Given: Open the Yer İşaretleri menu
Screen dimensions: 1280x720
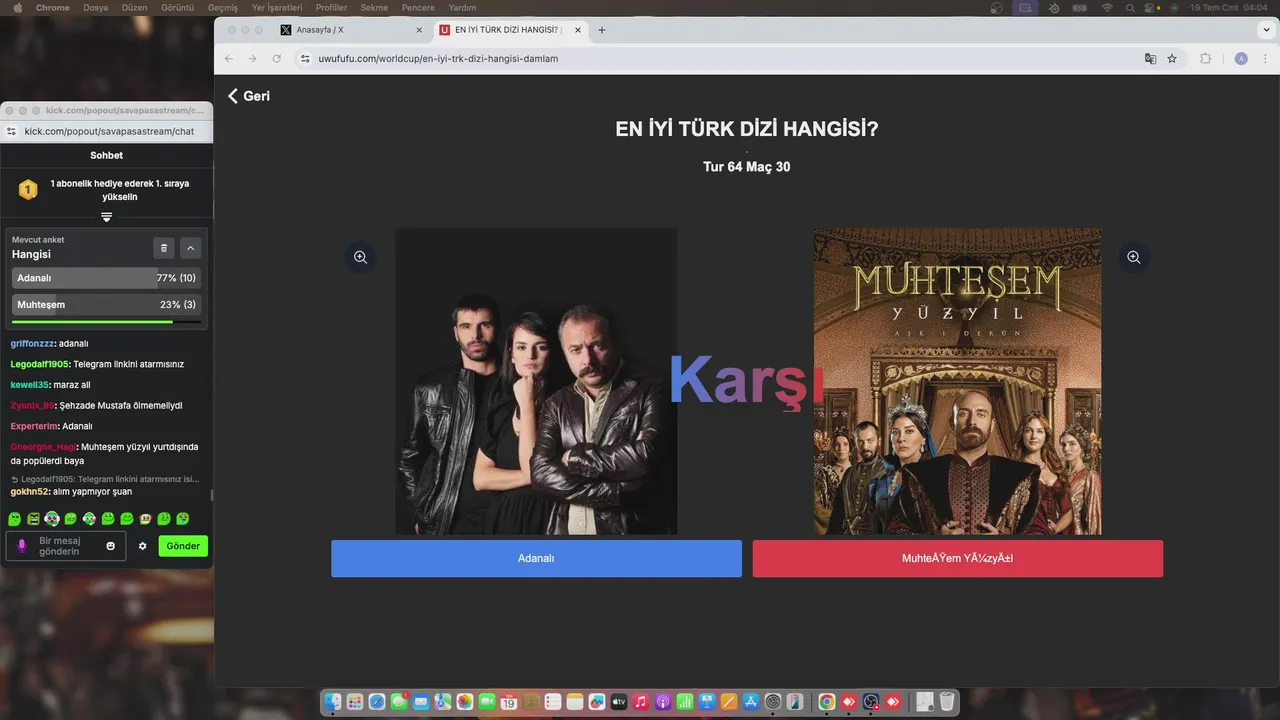Looking at the screenshot, I should coord(277,7).
